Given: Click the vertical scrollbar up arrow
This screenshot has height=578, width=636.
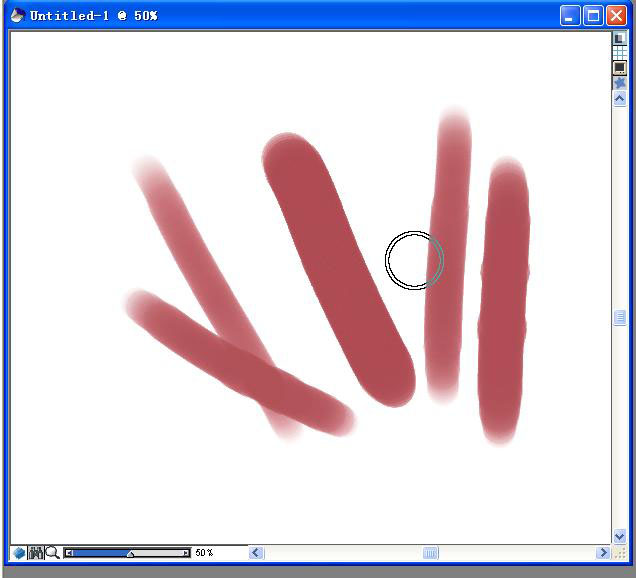Looking at the screenshot, I should pos(619,99).
